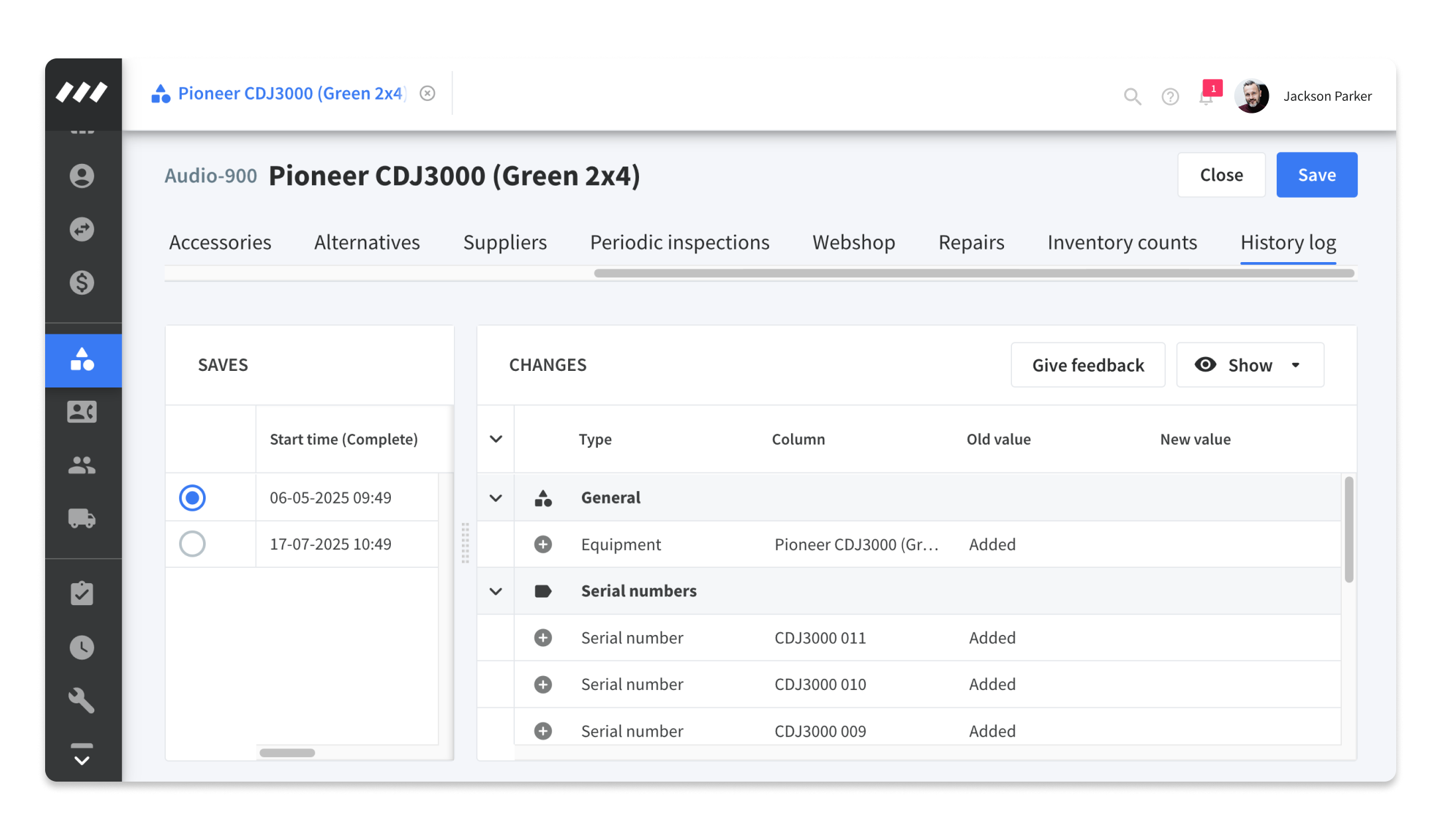Click the Give feedback button
This screenshot has height=840, width=1440.
tap(1088, 365)
